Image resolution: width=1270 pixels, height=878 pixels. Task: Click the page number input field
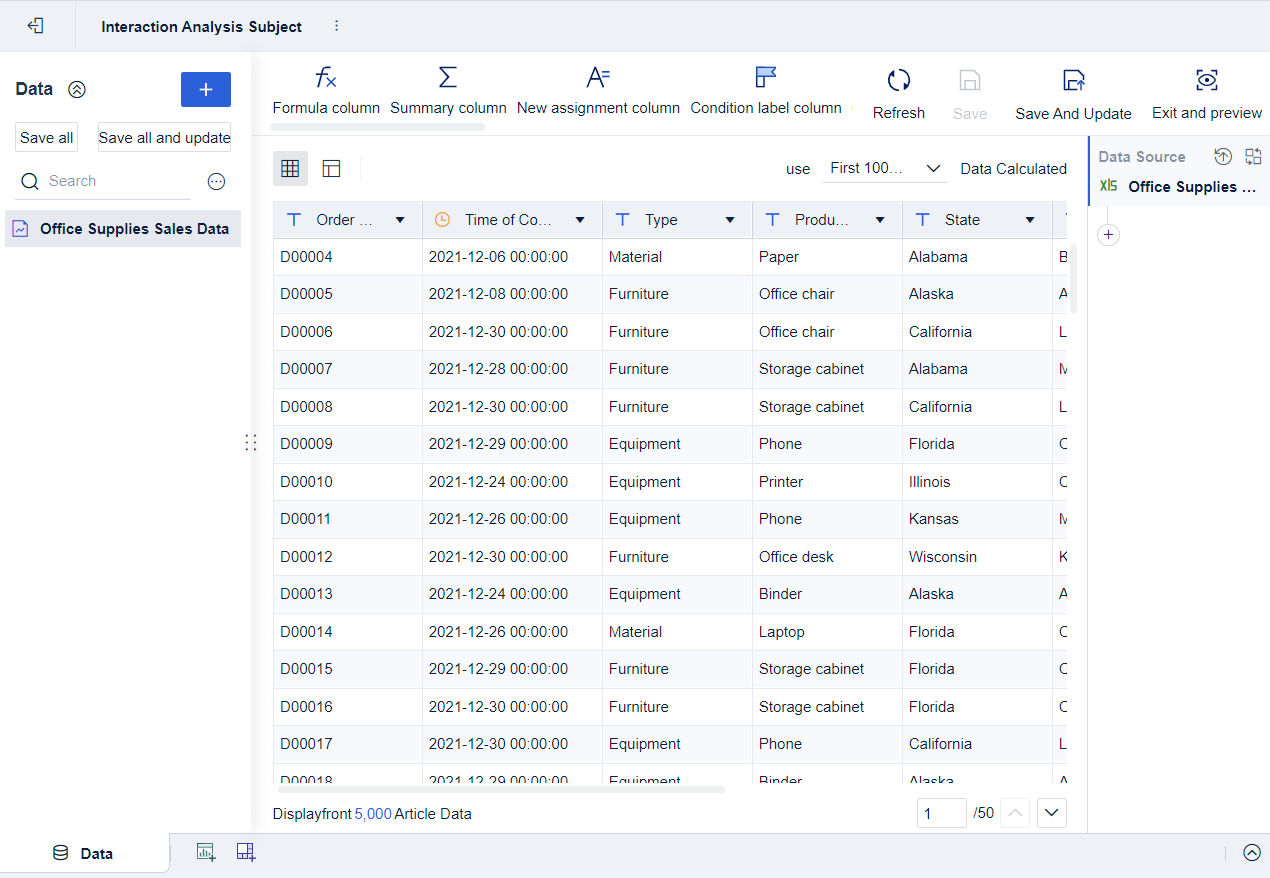click(941, 813)
